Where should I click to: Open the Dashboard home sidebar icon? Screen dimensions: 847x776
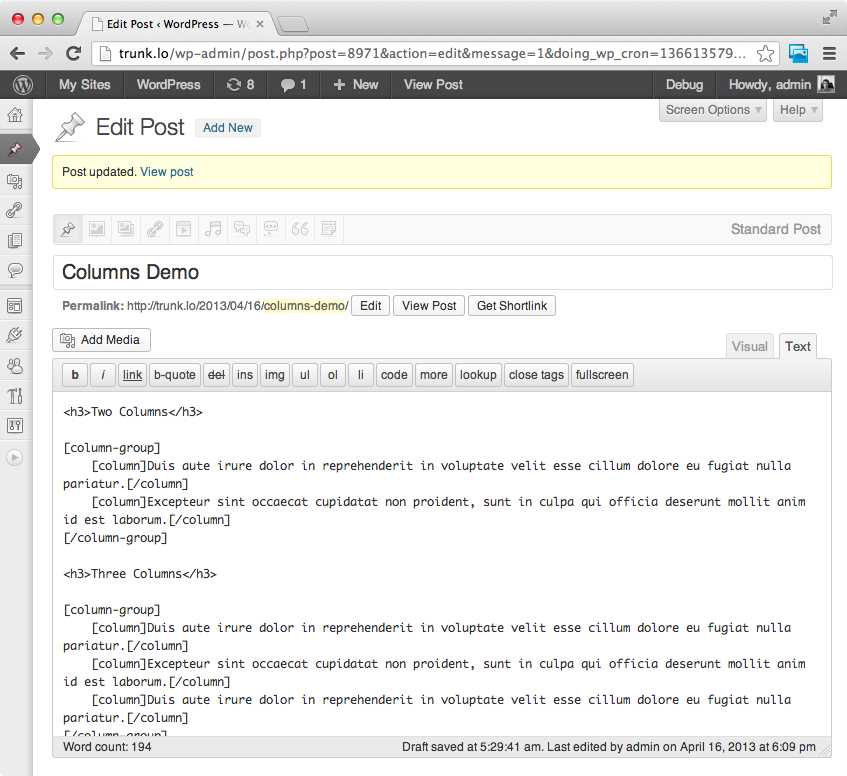[x=15, y=114]
